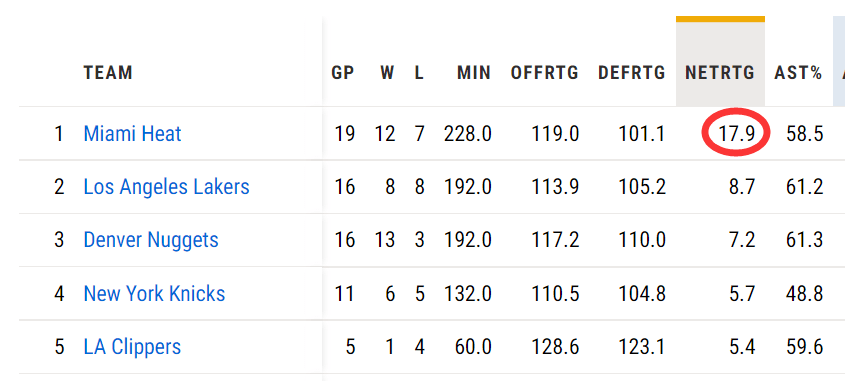Select Clippers minutes 60.0 cell
The width and height of the screenshot is (845, 381).
(473, 347)
